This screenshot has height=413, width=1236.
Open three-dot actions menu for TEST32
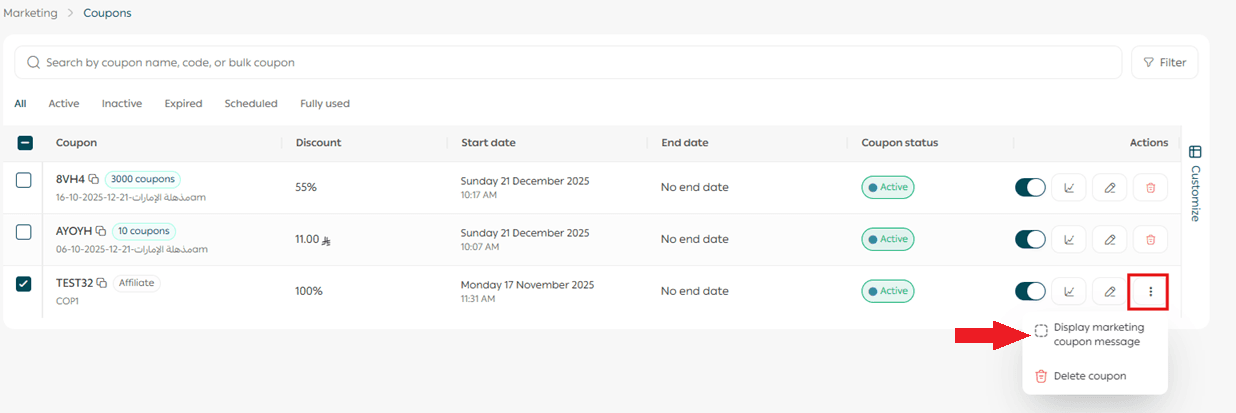coord(1151,291)
